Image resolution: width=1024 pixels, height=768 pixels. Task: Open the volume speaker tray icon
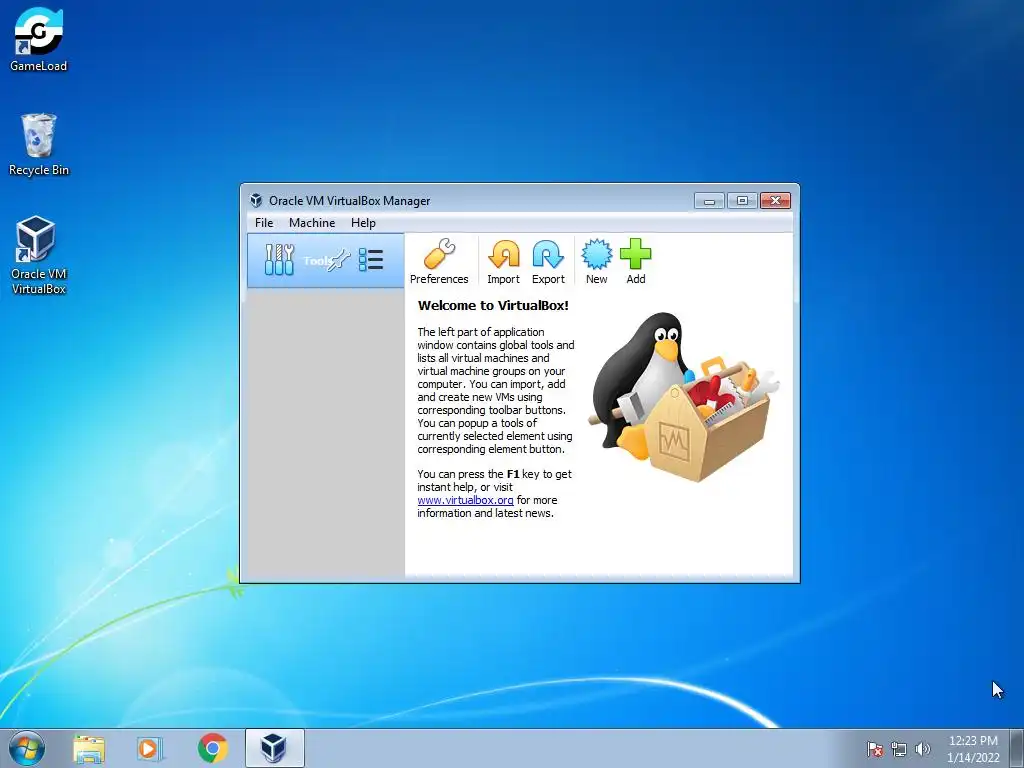(922, 749)
